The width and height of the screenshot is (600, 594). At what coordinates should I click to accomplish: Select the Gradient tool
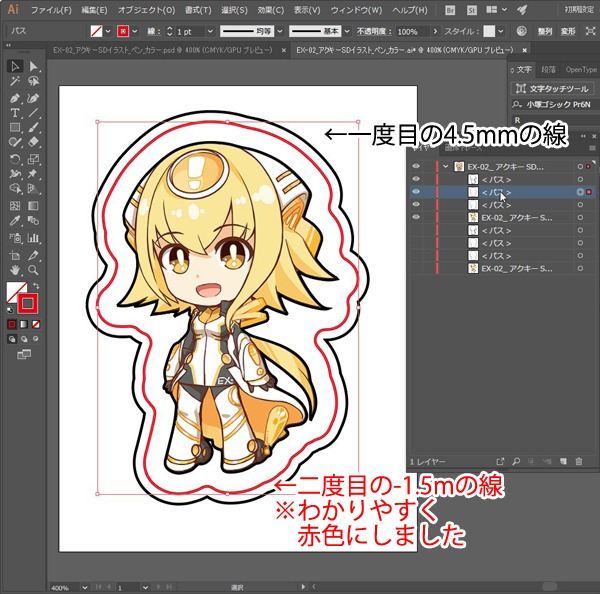pos(33,206)
